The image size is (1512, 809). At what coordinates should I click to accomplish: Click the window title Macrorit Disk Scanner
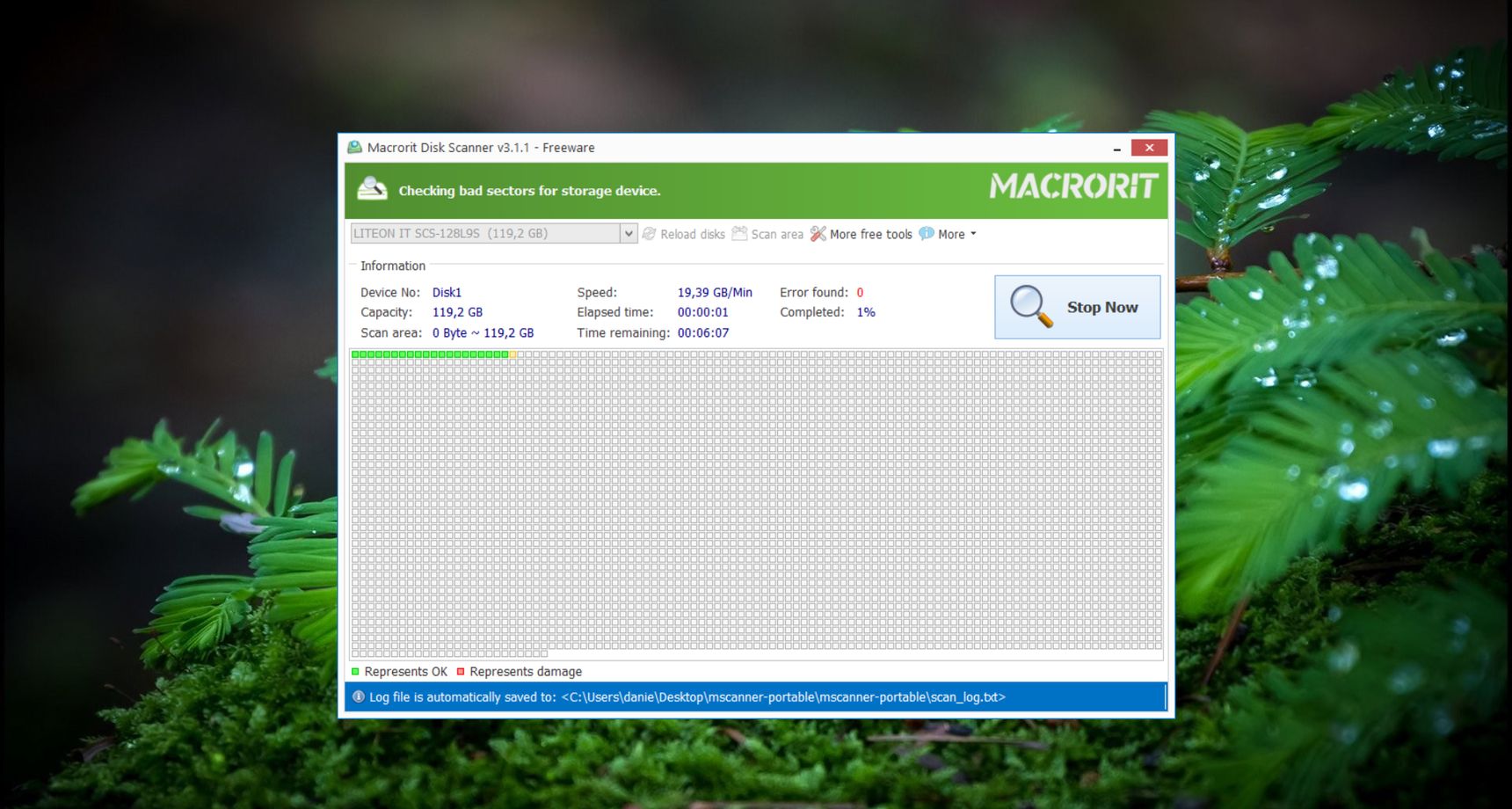pyautogui.click(x=481, y=148)
